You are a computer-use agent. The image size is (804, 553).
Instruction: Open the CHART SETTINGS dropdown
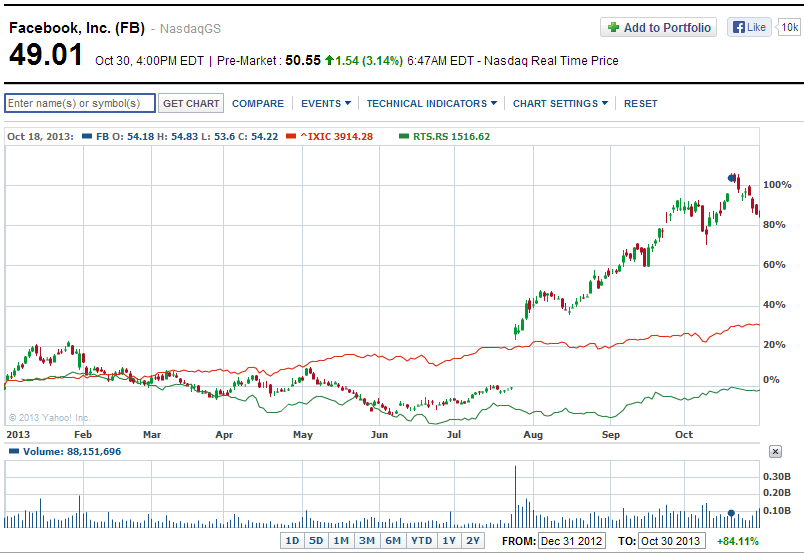560,104
